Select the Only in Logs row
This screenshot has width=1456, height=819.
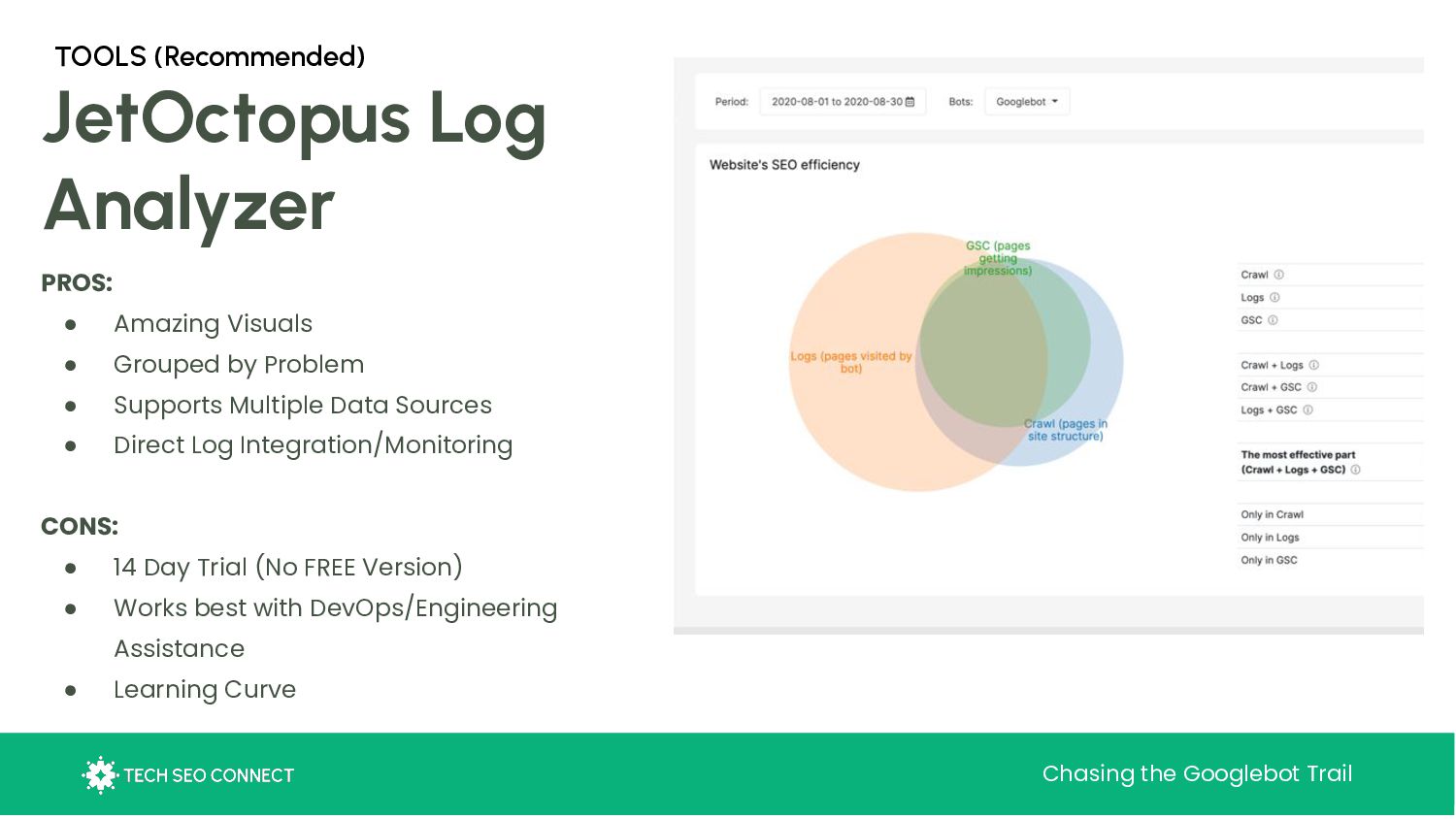click(1330, 538)
